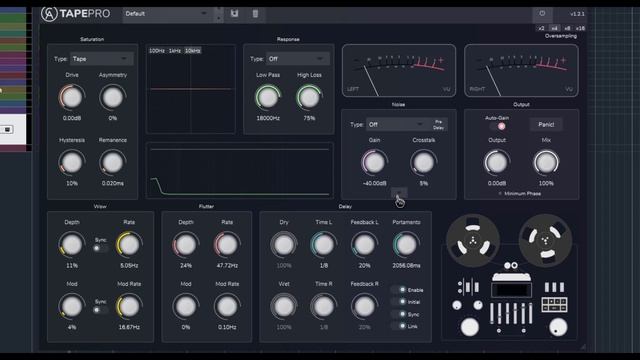Screen dimensions: 640x360
Task: Click the Delay Dry knob
Action: (284, 244)
